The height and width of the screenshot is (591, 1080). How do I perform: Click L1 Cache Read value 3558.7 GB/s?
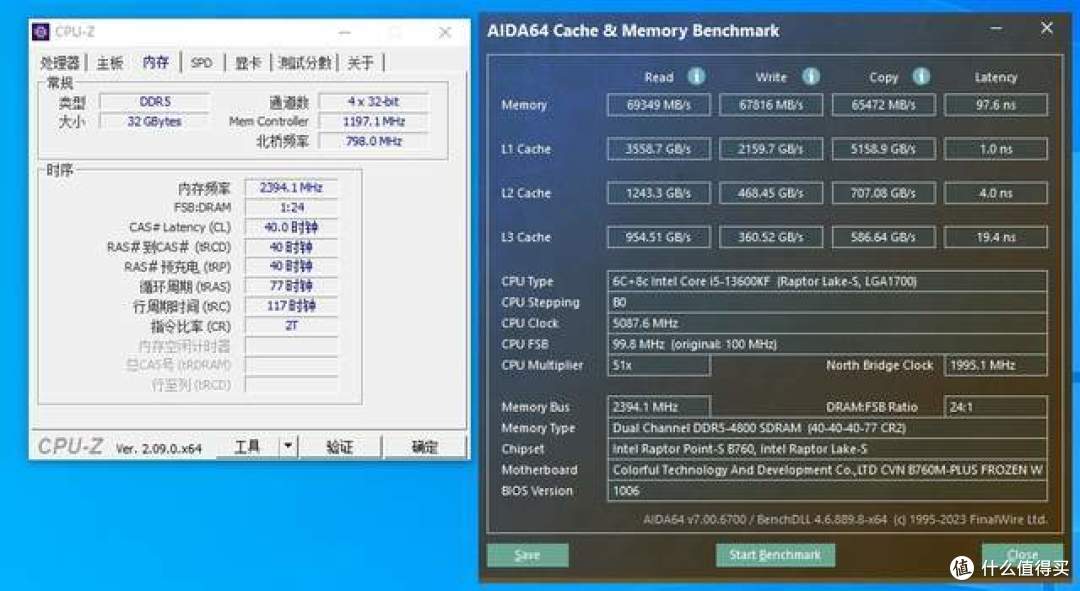click(658, 149)
